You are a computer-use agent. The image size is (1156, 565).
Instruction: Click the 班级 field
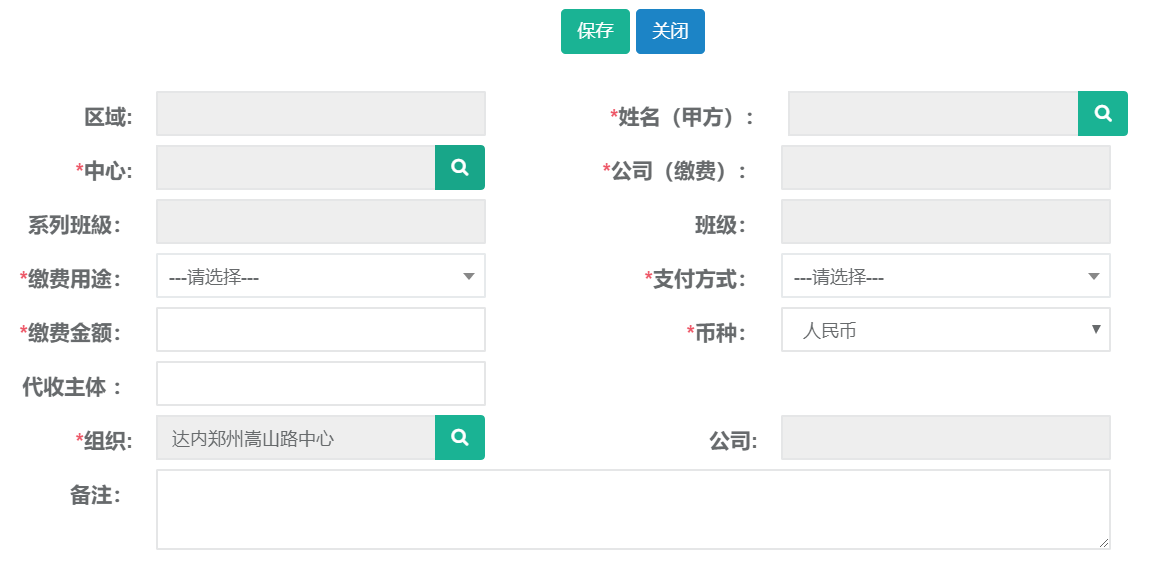945,221
